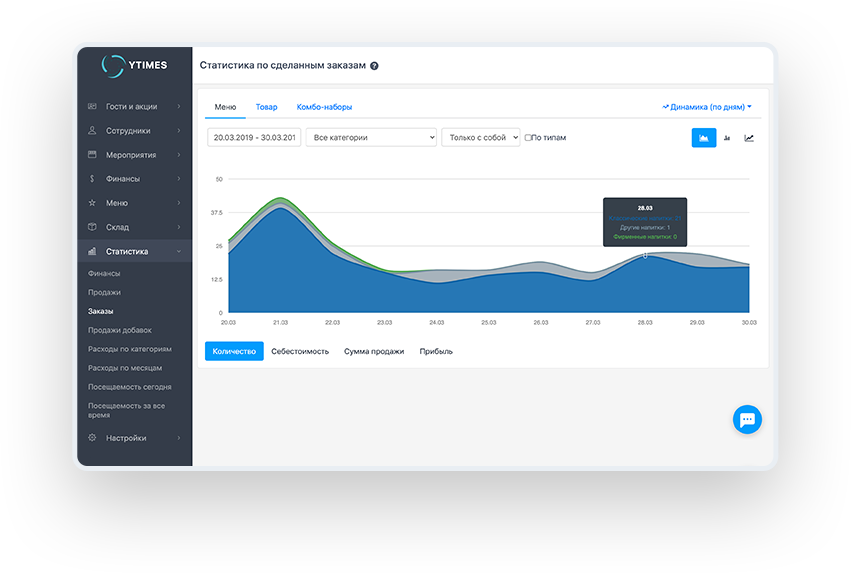Click the 28.03 data point on chart
Screen dimensions: 851x573
point(645,256)
